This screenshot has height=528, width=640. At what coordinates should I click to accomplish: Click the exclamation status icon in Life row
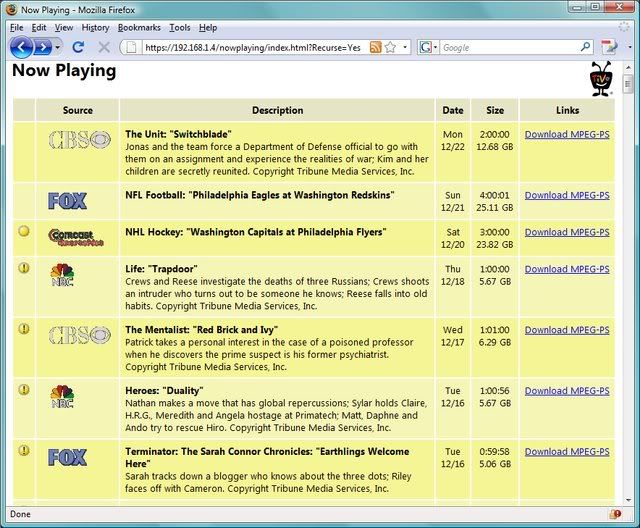pyautogui.click(x=24, y=268)
